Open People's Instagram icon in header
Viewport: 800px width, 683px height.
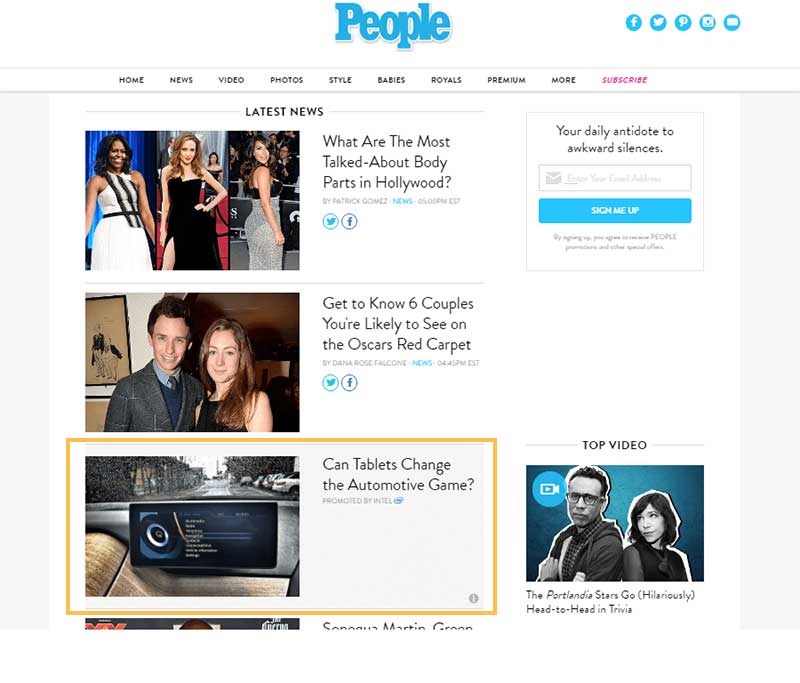coord(707,22)
